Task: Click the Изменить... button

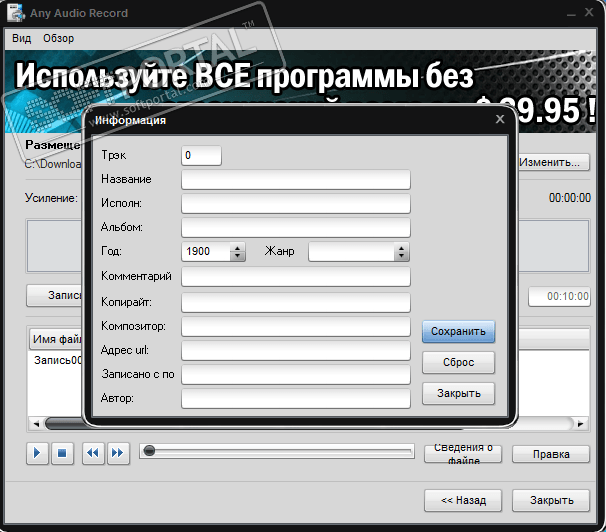Action: tap(553, 162)
